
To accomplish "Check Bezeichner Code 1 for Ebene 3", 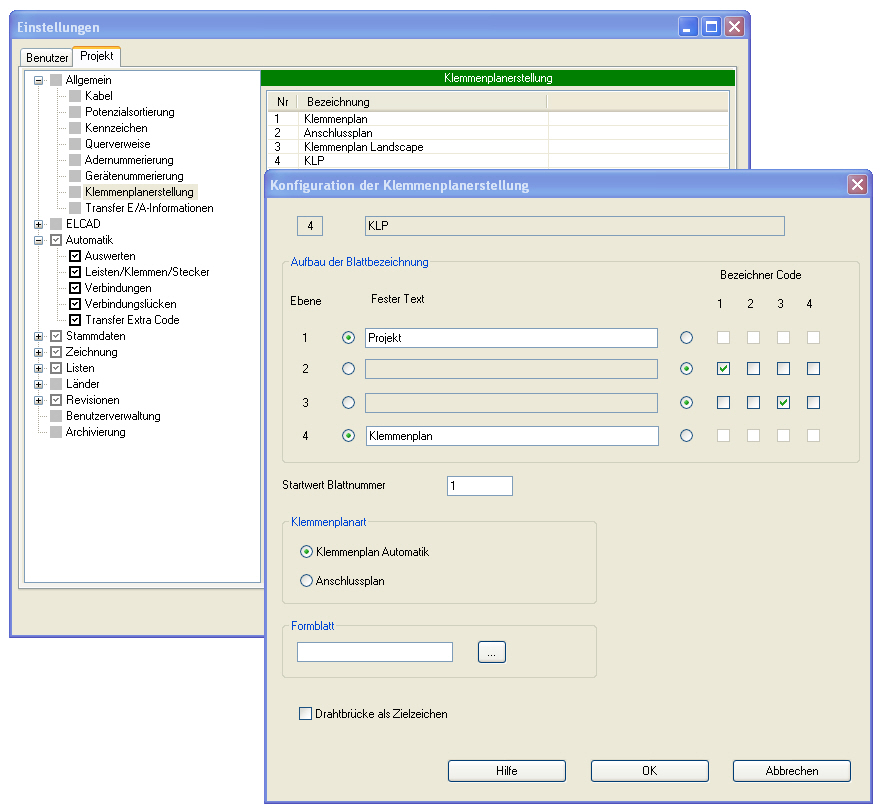I will 723,402.
